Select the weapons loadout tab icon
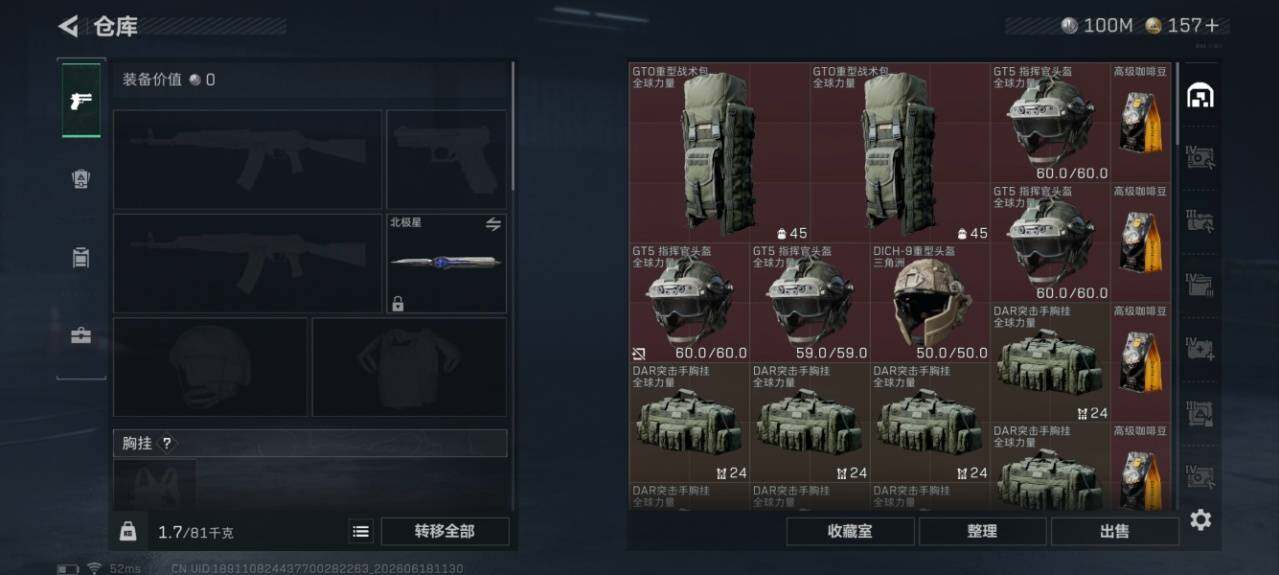This screenshot has width=1279, height=575. point(81,100)
